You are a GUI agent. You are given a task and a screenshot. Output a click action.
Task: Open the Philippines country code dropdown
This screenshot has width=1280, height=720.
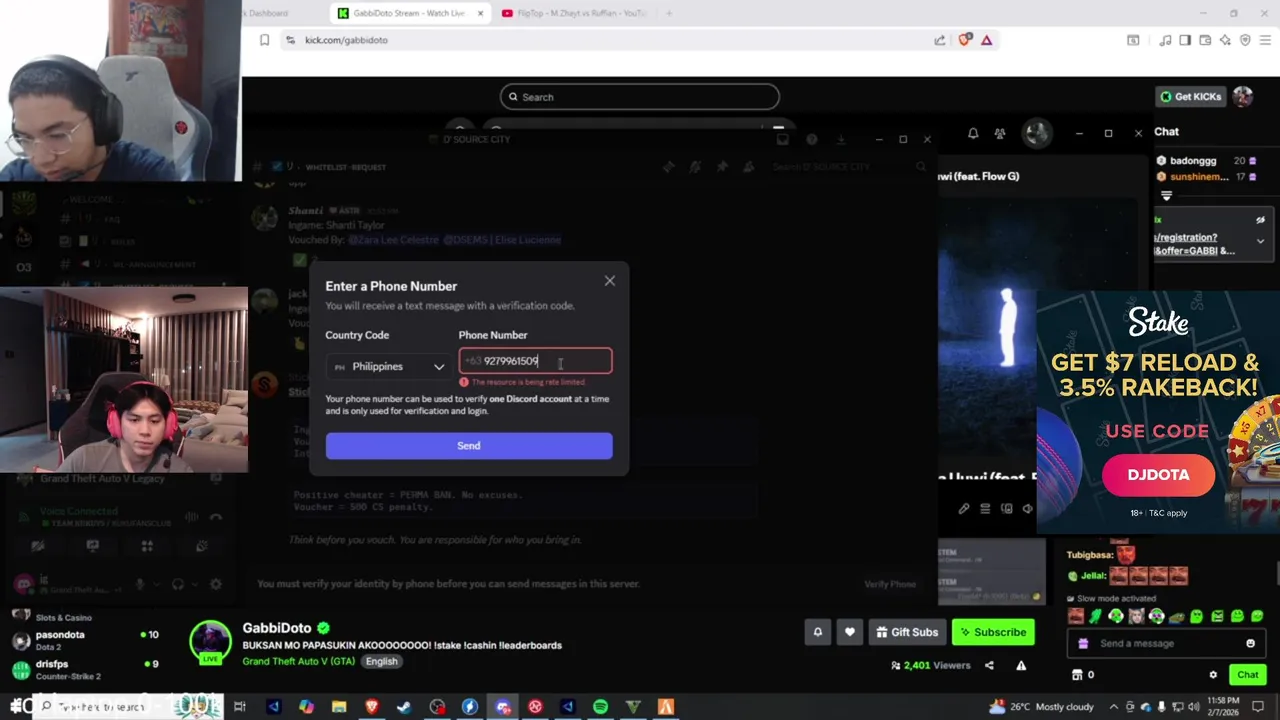tap(387, 367)
